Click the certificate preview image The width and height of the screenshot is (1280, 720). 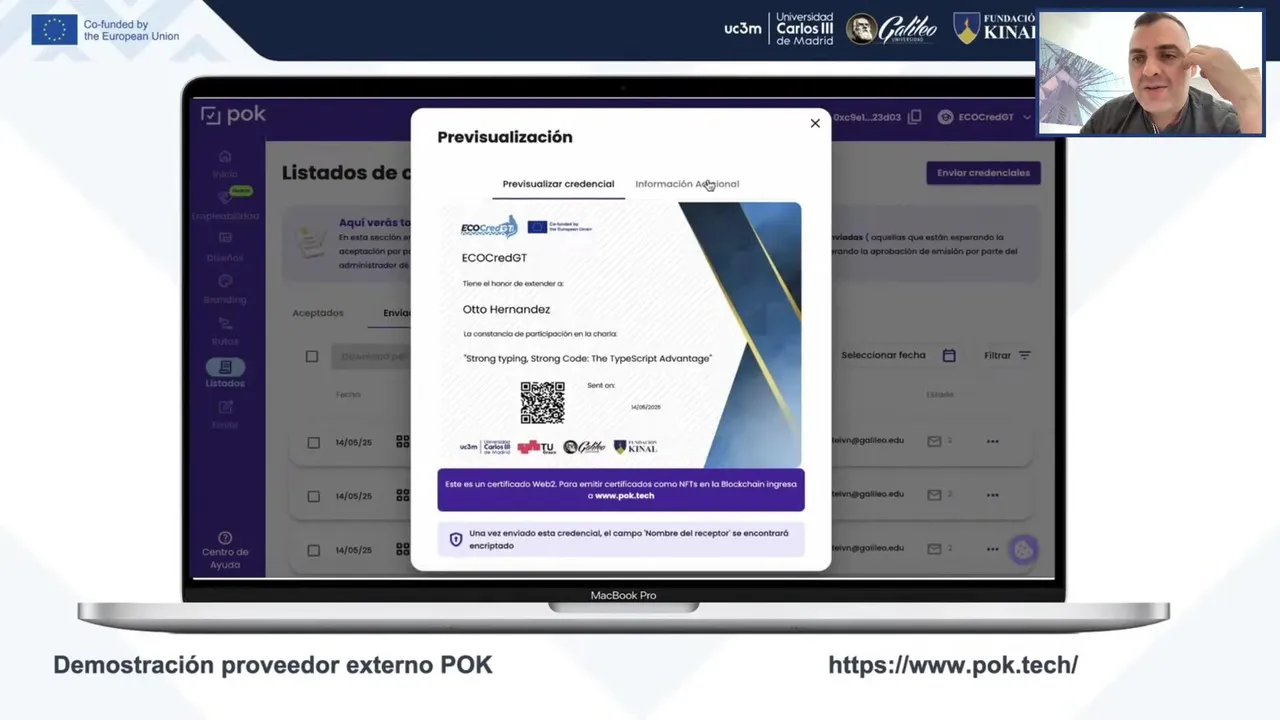pyautogui.click(x=621, y=335)
